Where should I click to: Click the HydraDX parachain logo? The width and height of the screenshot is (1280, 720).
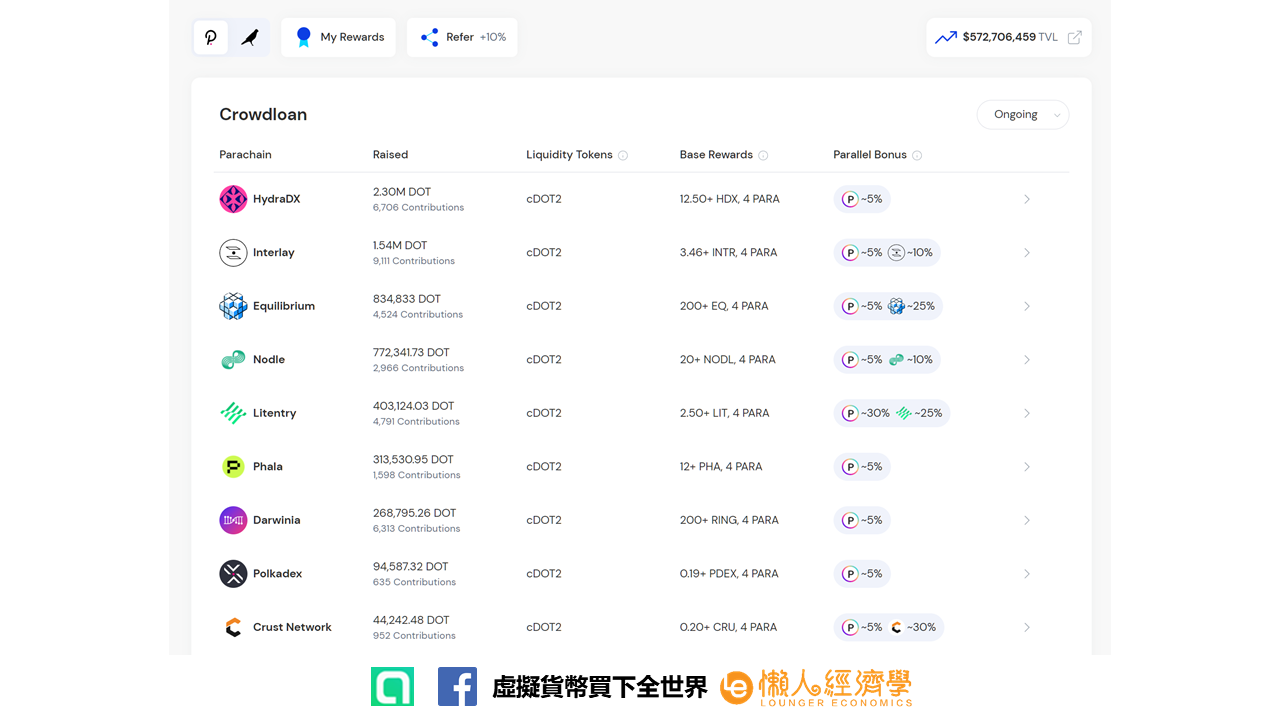tap(233, 199)
